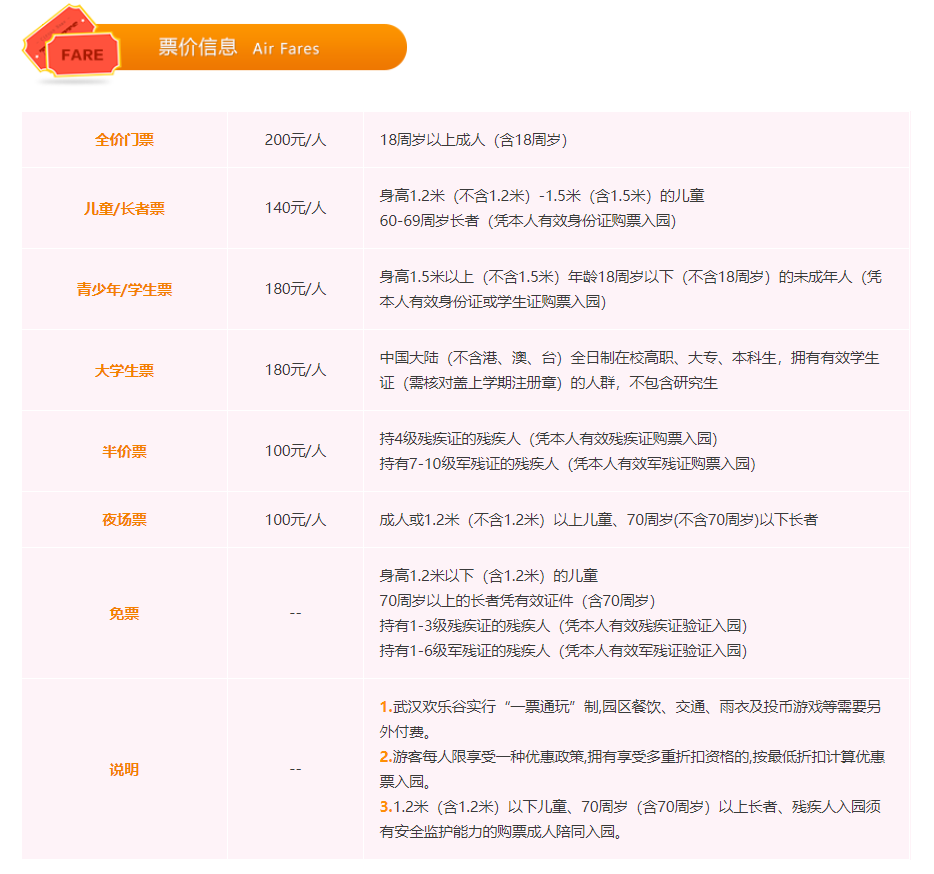Click note 1 about 一票通玩 policy
Image resolution: width=934 pixels, height=874 pixels.
point(630,719)
